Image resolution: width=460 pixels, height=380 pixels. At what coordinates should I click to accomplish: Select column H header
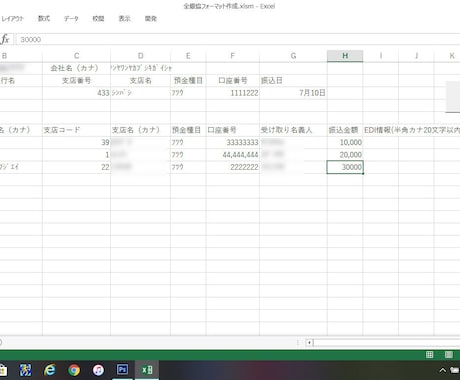click(345, 56)
